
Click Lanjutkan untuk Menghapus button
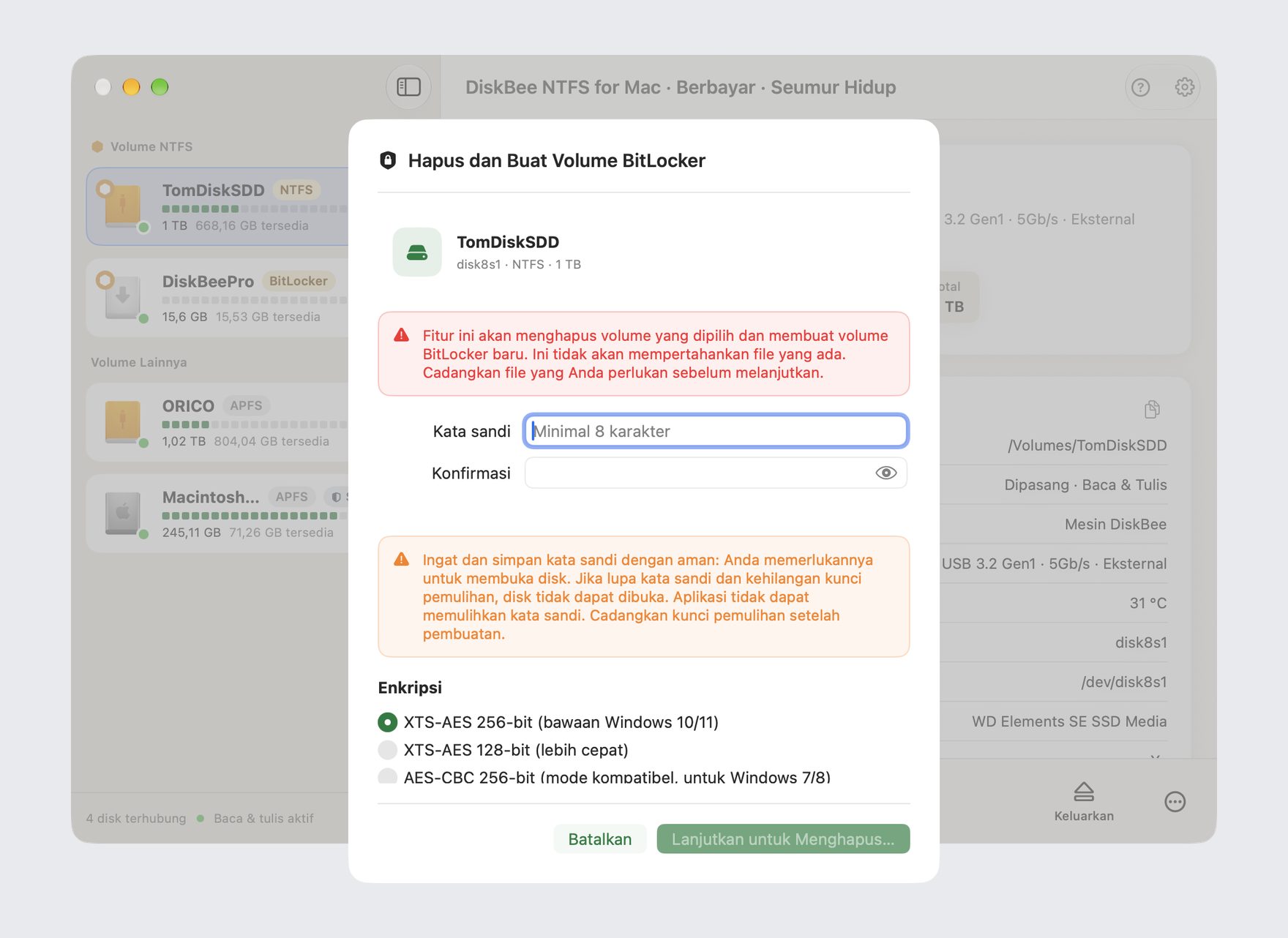(783, 838)
